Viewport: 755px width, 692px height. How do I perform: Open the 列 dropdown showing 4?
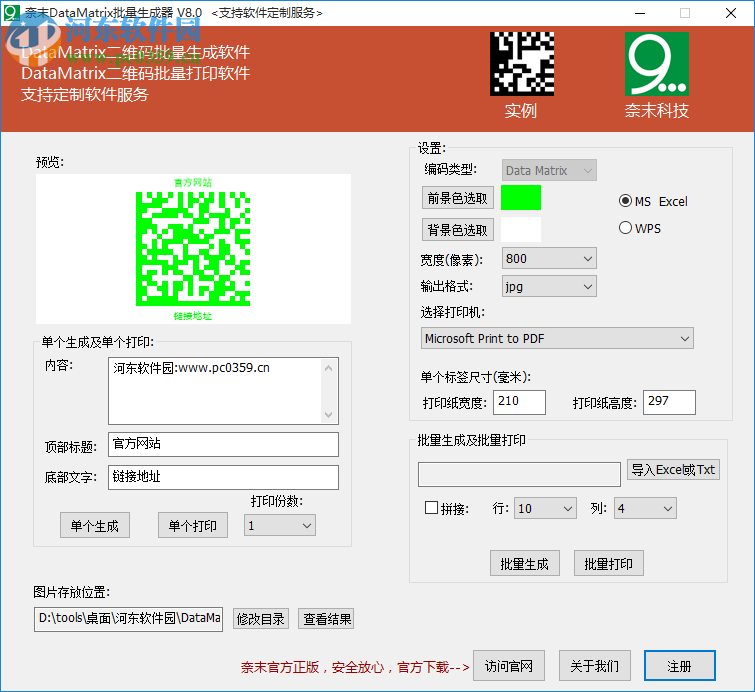(645, 509)
